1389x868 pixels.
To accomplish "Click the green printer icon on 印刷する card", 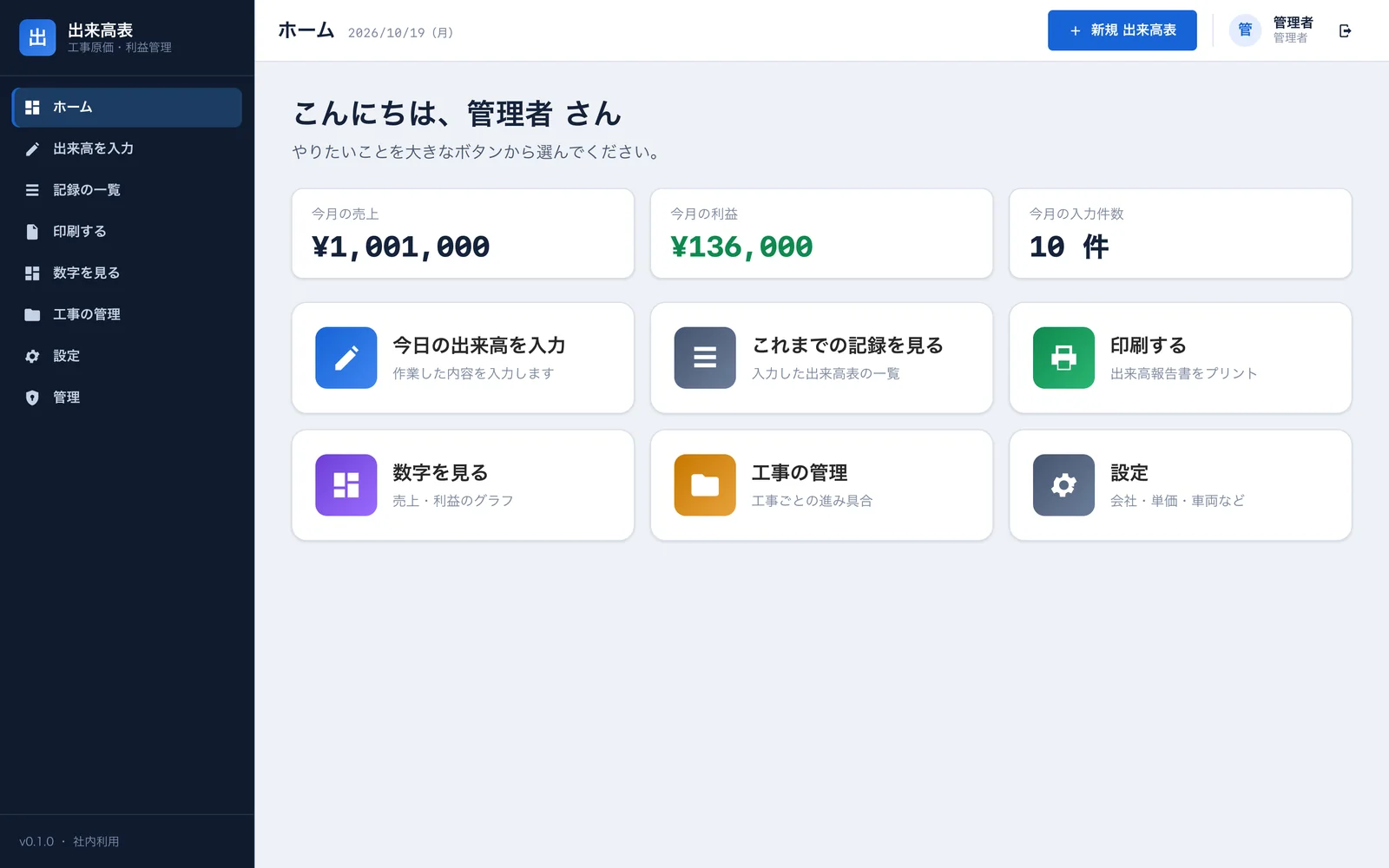I will click(x=1063, y=358).
